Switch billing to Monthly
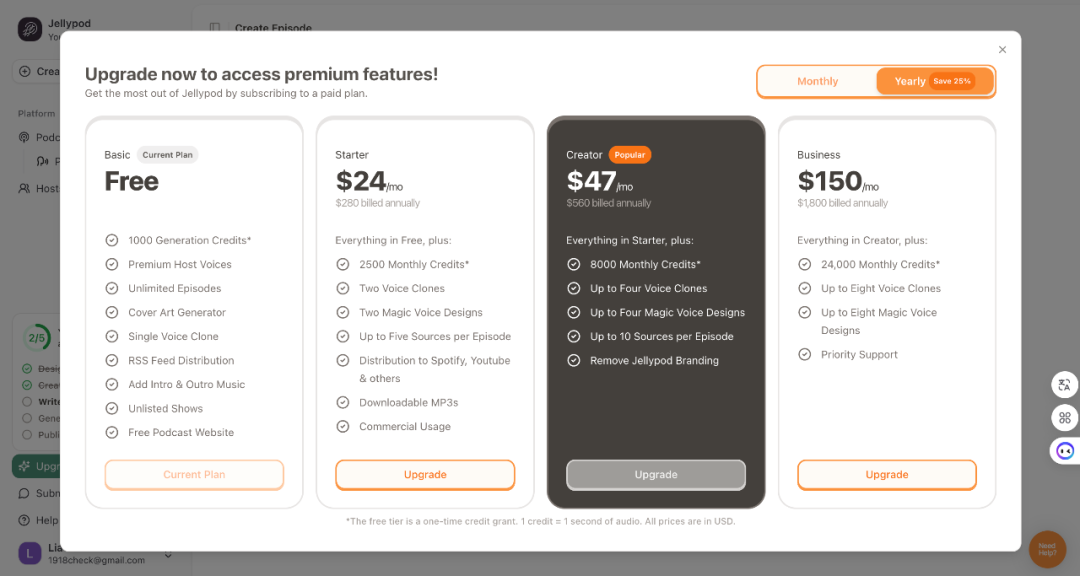Image resolution: width=1080 pixels, height=576 pixels. click(x=817, y=81)
